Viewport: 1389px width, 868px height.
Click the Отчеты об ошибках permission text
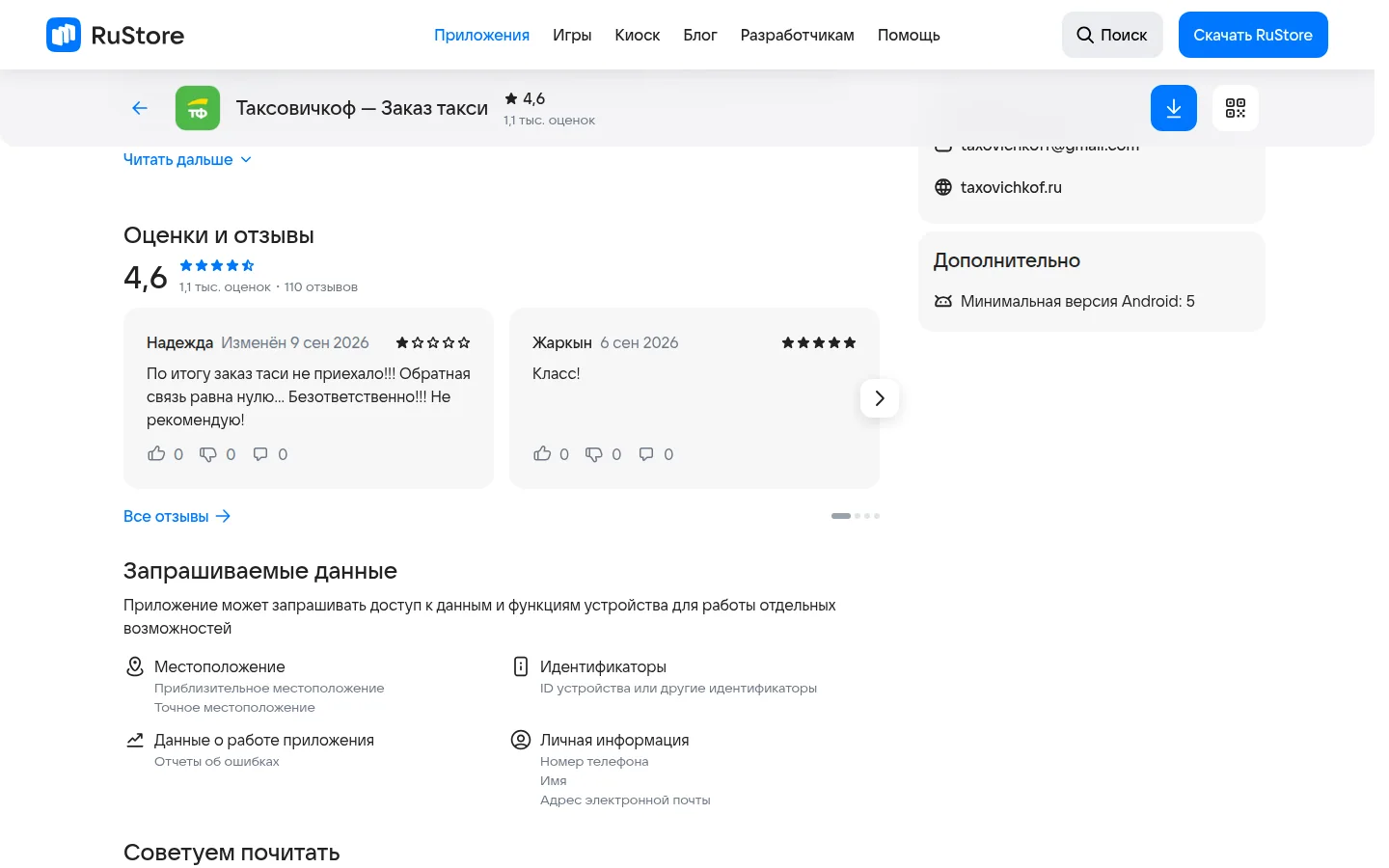217,761
